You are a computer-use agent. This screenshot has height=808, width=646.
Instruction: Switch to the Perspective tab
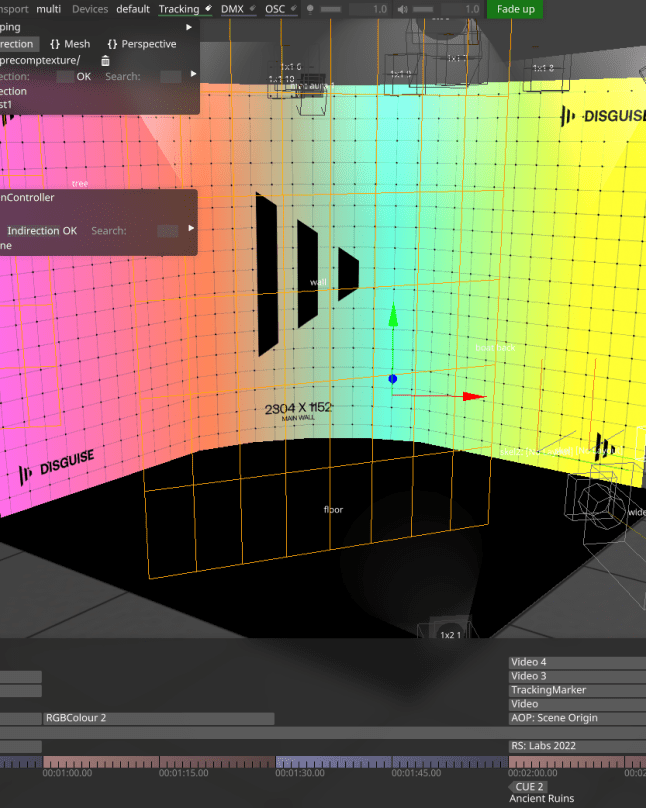coord(142,44)
